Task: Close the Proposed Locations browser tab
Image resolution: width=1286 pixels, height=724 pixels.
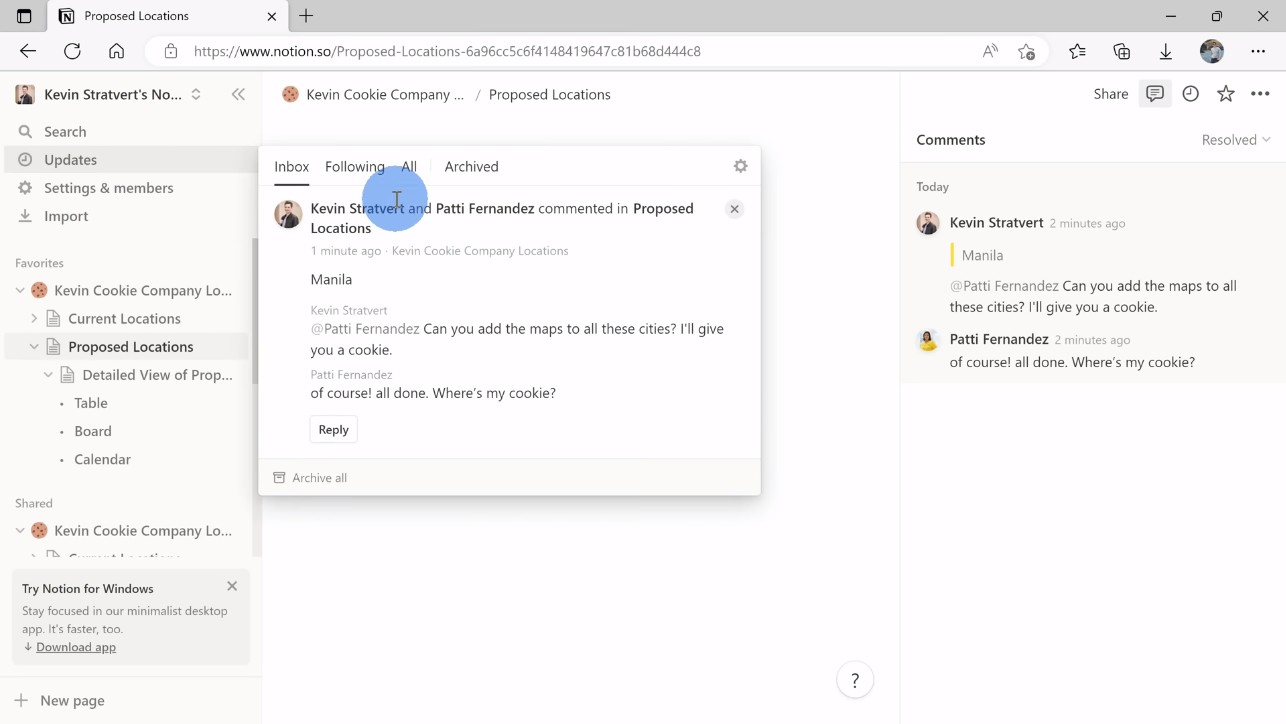Action: (272, 16)
